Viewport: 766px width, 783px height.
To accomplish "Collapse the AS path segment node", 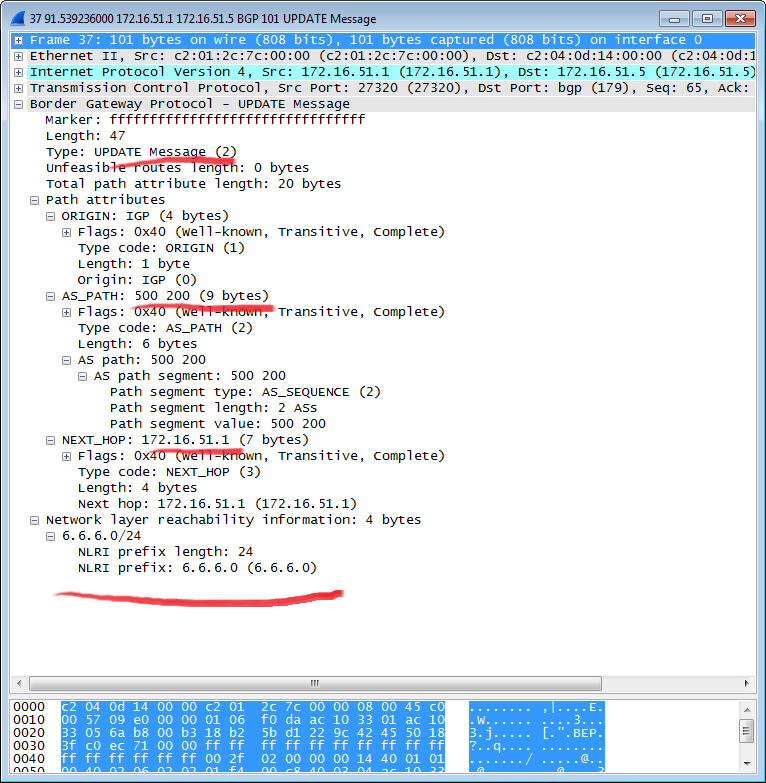I will coord(83,376).
